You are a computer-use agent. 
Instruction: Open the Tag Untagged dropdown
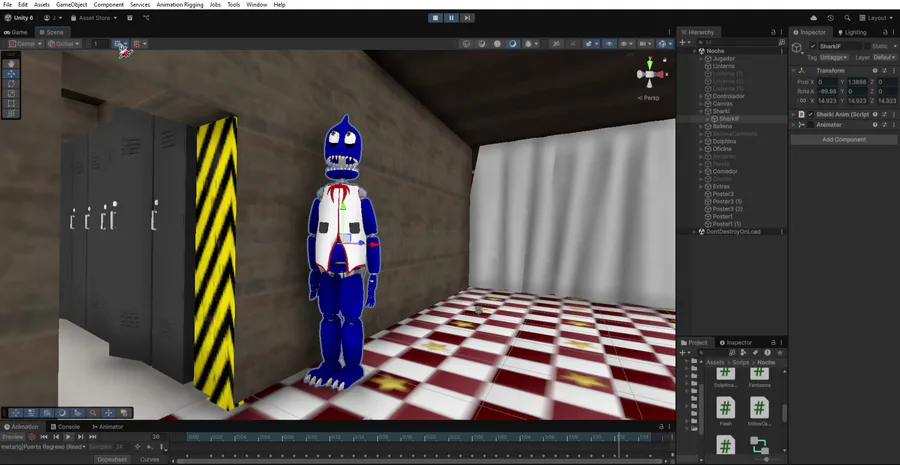point(833,57)
